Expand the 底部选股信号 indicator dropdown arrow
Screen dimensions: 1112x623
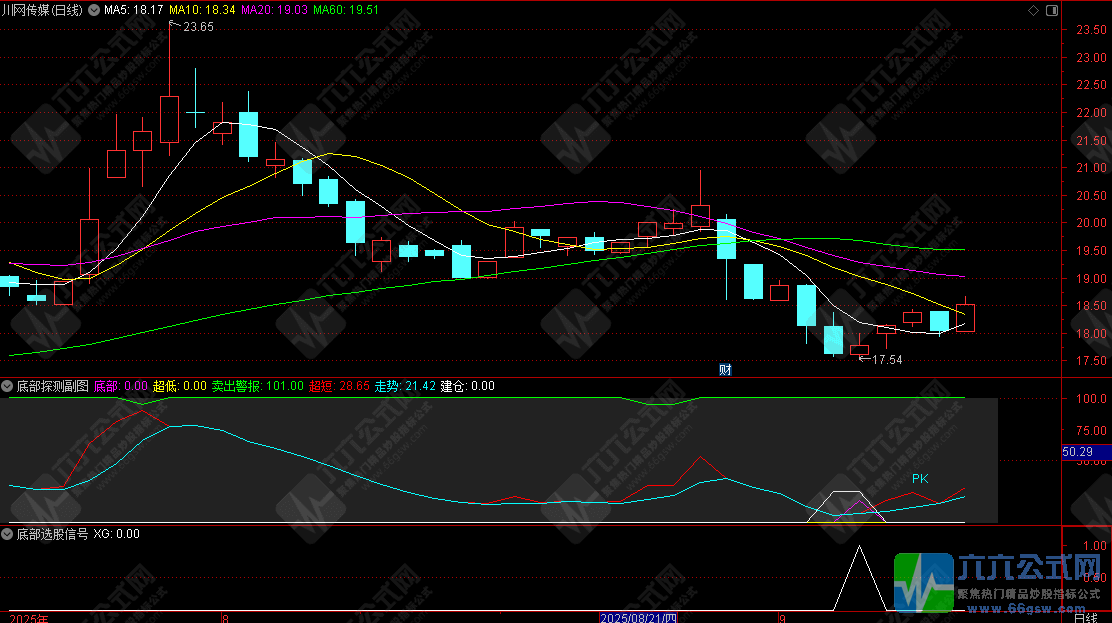point(8,534)
